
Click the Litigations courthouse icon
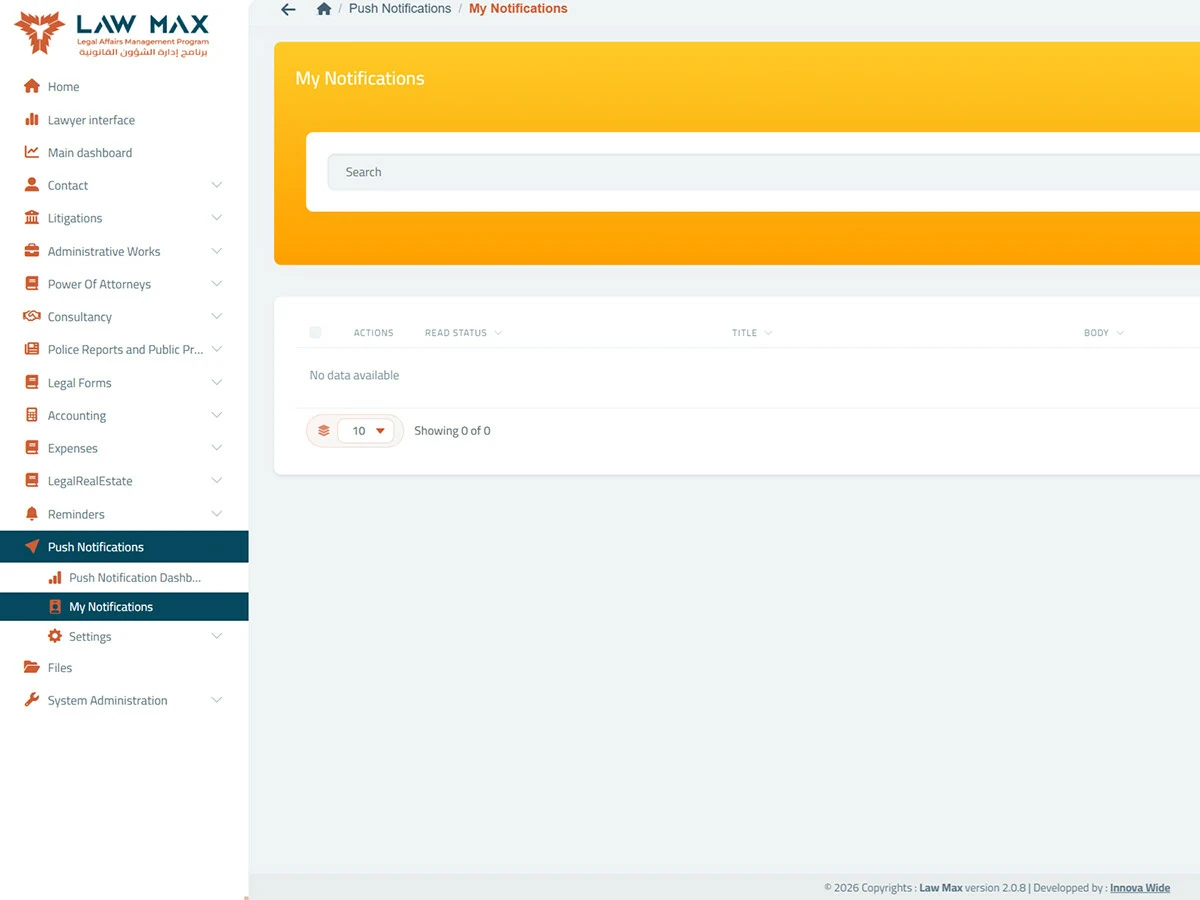point(32,218)
